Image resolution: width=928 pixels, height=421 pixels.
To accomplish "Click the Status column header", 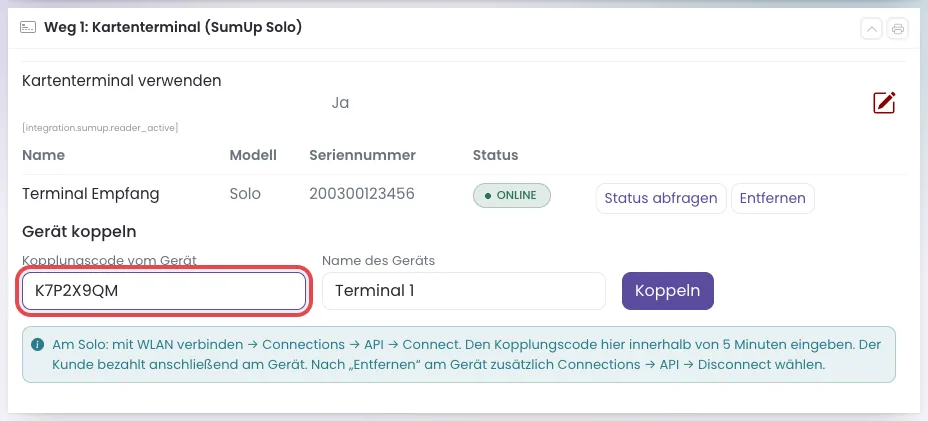I will [495, 155].
